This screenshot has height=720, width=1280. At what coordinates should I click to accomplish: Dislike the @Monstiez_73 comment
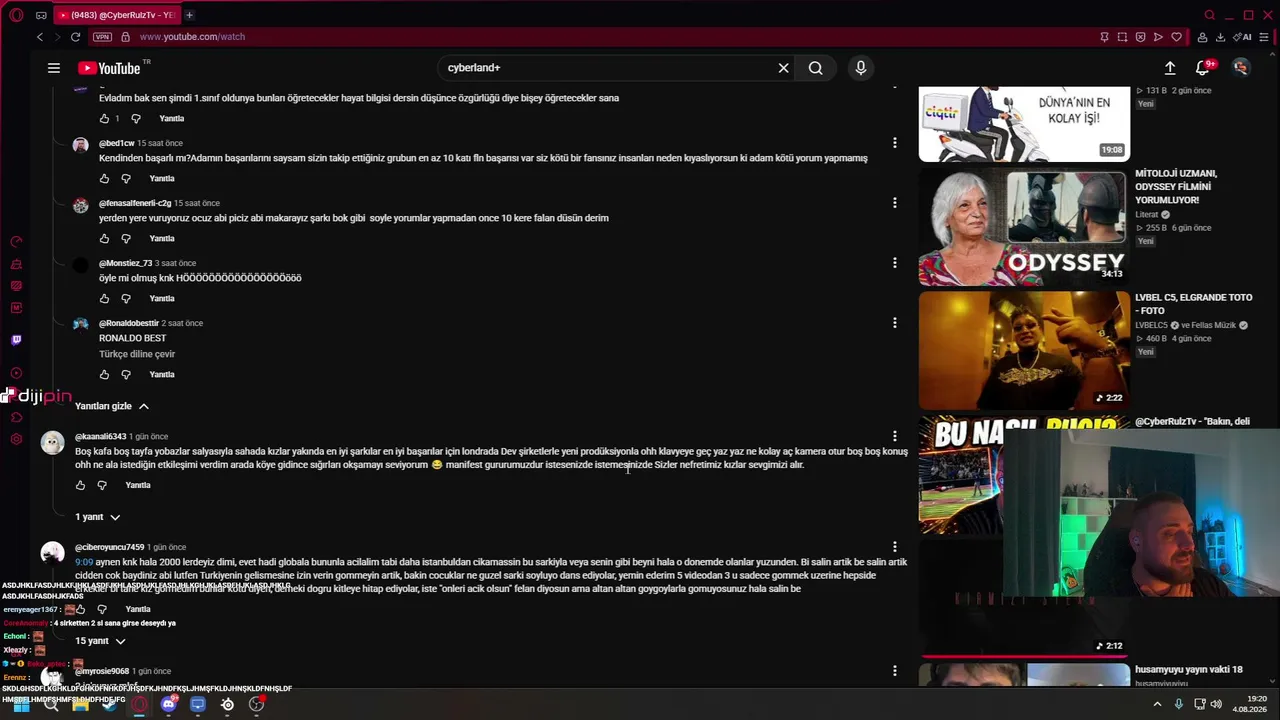(126, 299)
